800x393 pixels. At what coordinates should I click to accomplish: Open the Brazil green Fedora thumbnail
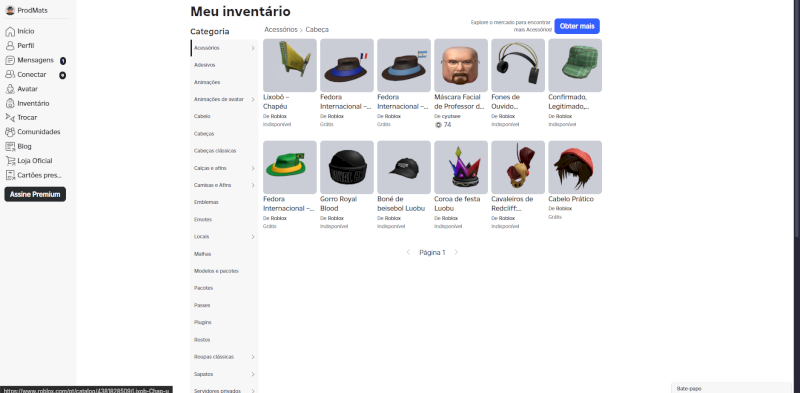290,167
